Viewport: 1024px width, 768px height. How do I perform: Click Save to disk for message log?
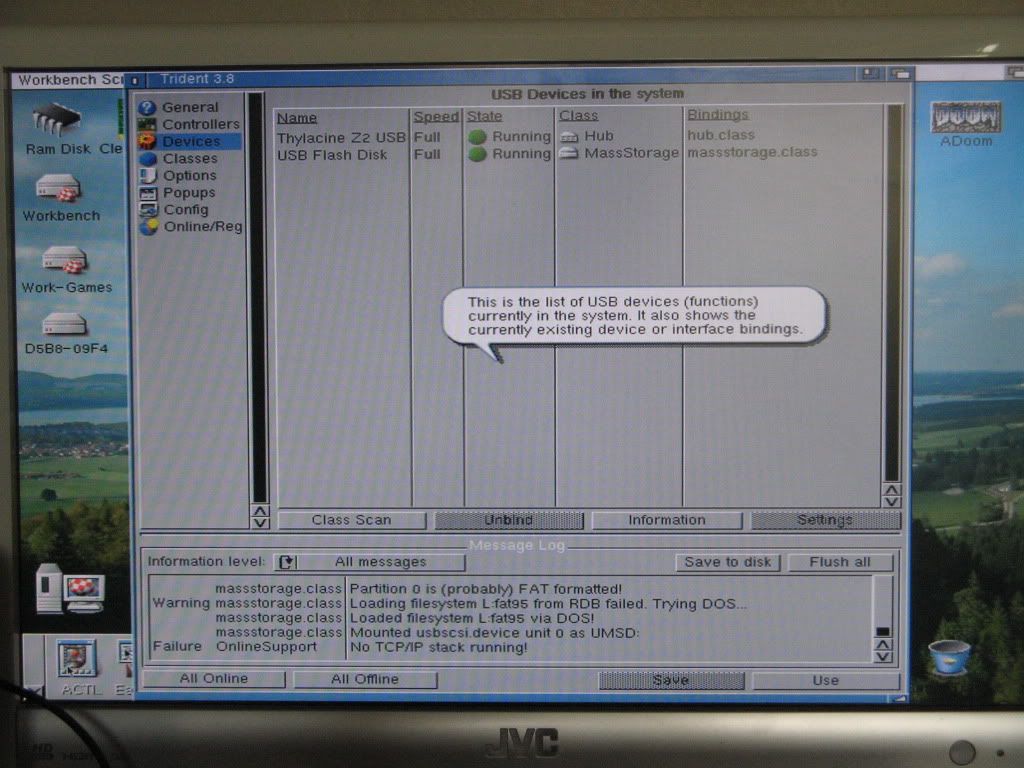(727, 562)
